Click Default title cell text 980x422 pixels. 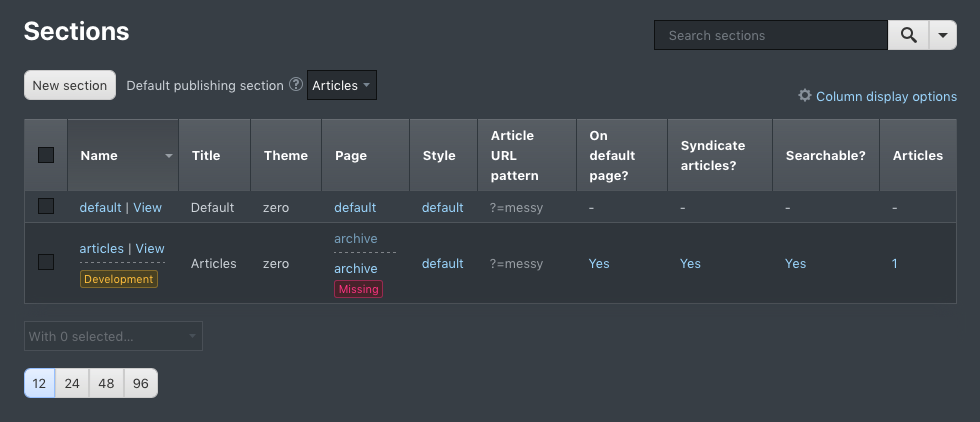[x=212, y=208]
